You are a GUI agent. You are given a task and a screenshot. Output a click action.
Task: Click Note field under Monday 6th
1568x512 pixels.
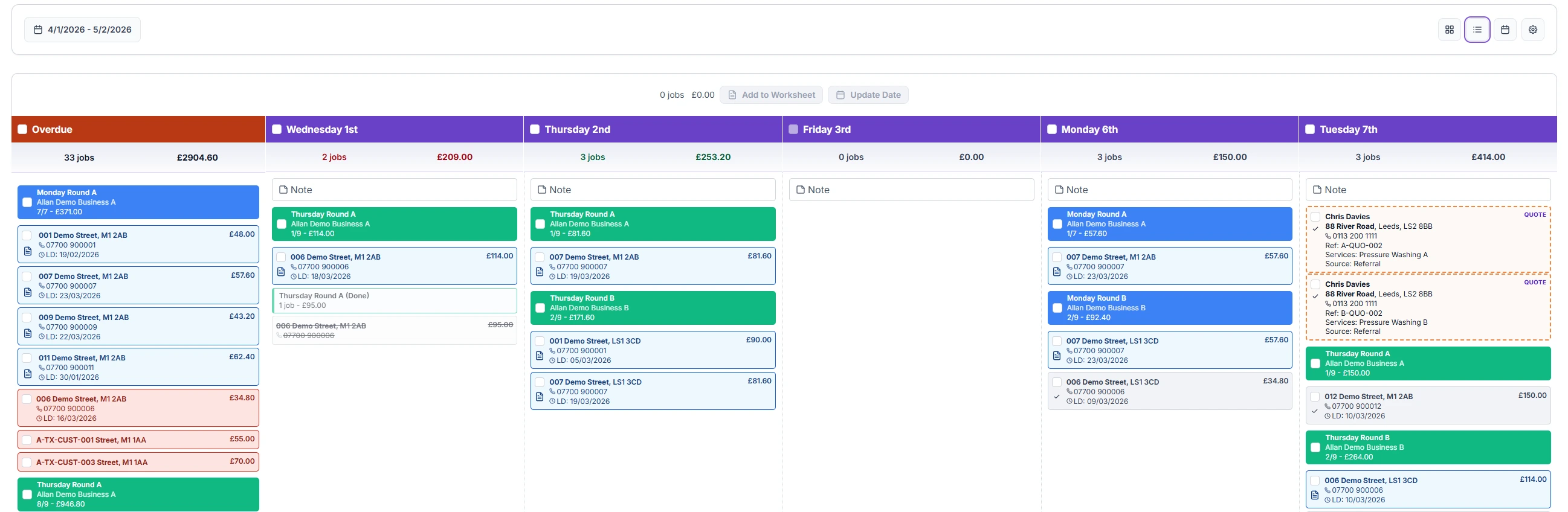click(x=1170, y=190)
